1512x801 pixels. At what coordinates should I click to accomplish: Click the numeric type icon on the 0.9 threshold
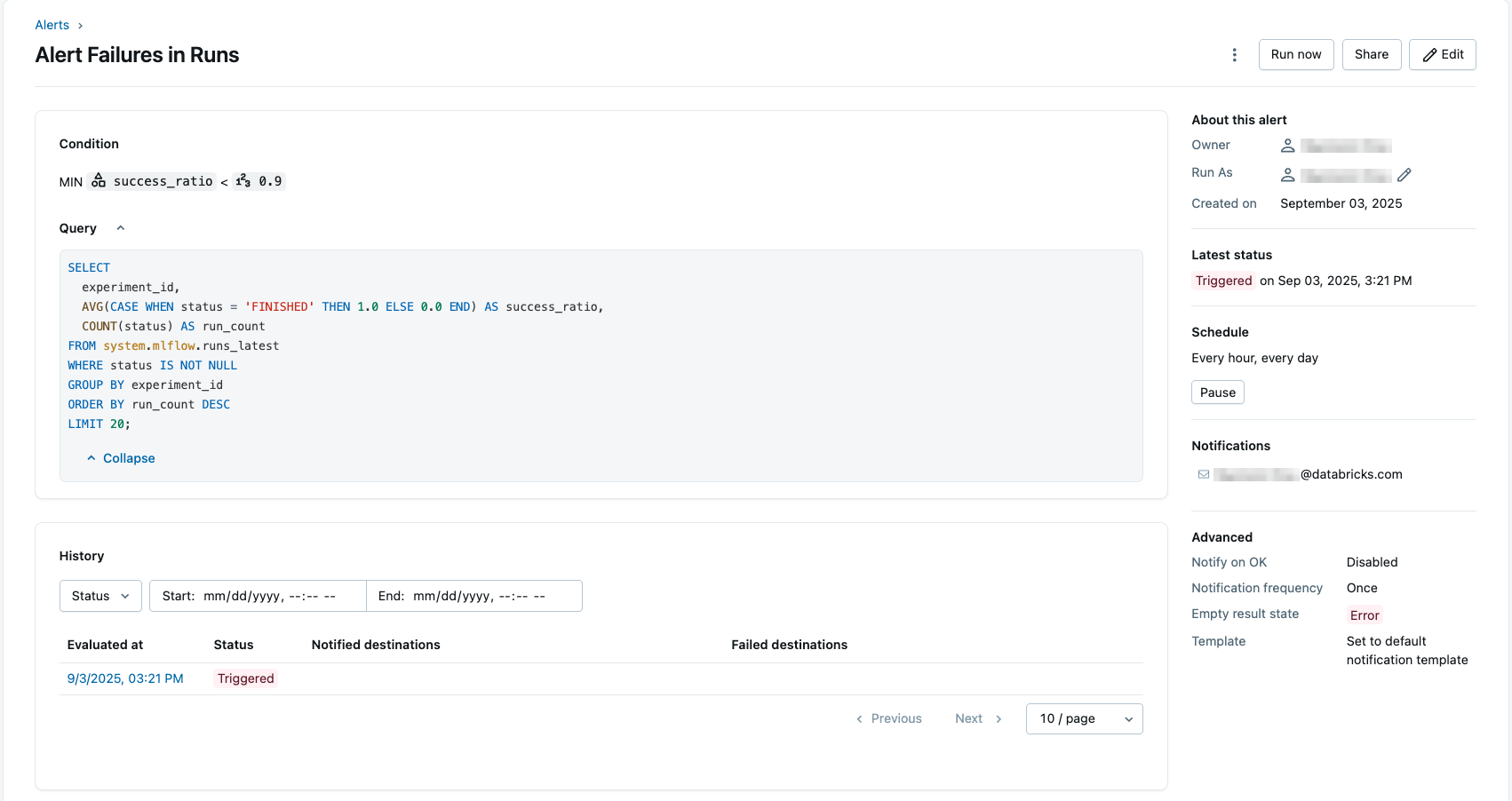(x=242, y=180)
